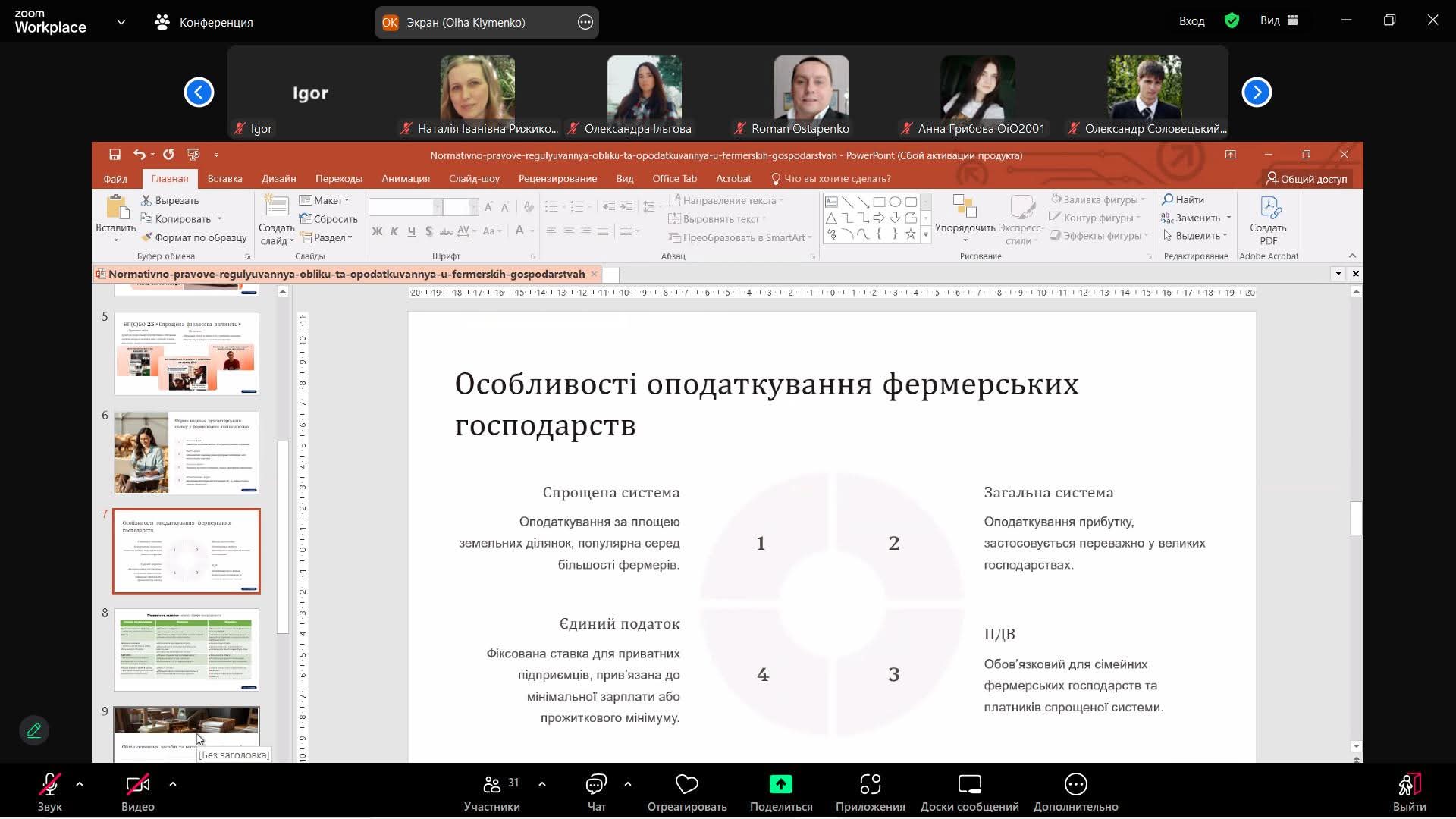Click the Sign-in button at top
Image resolution: width=1456 pixels, height=819 pixels.
1191,21
